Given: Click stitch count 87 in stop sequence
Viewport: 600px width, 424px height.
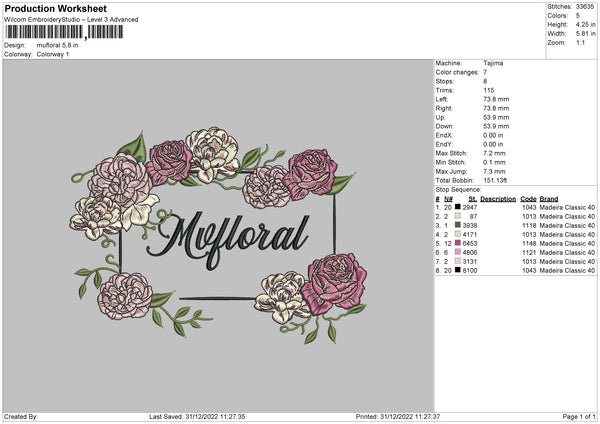Looking at the screenshot, I should coord(473,217).
